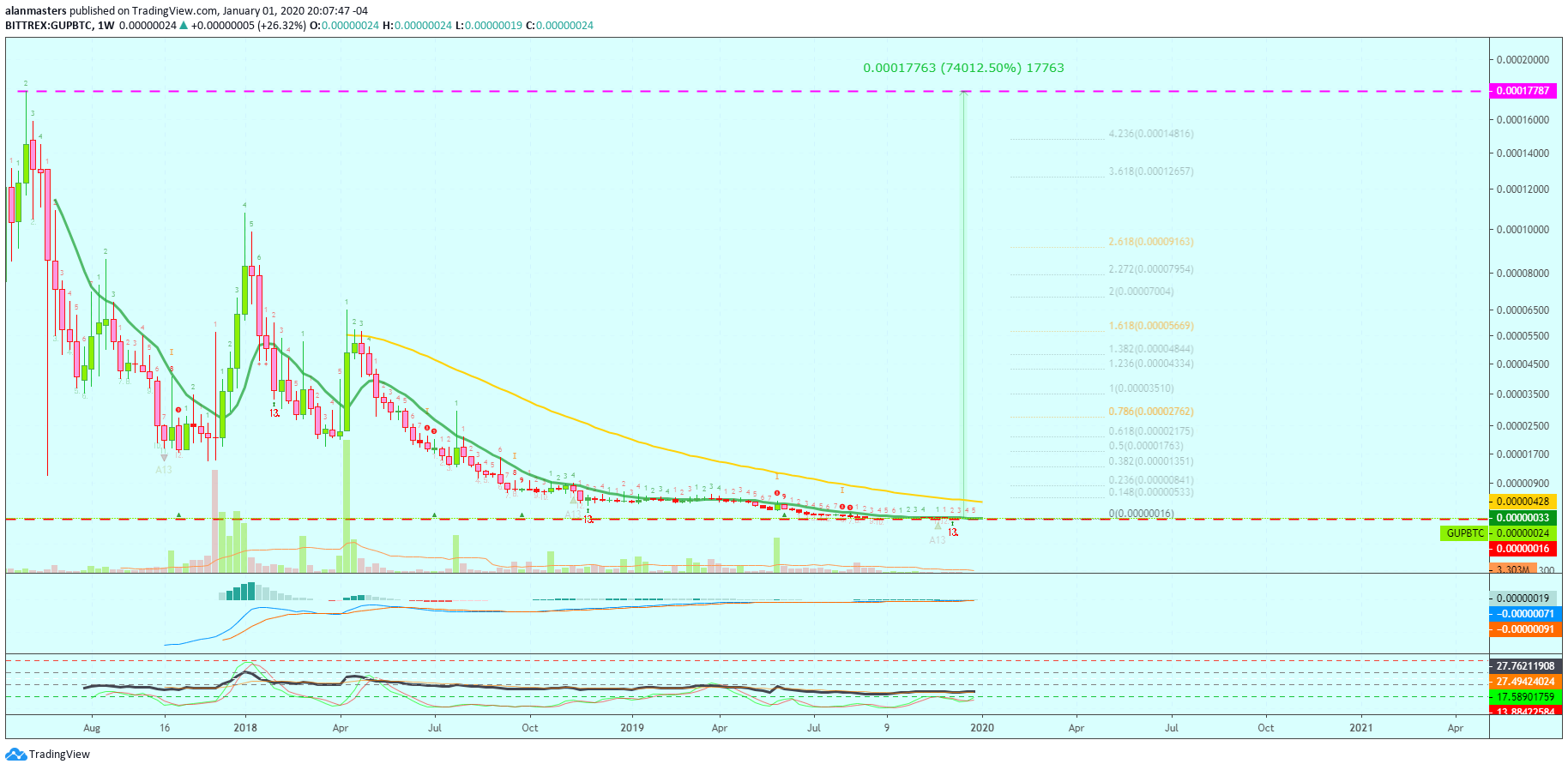The image size is (1568, 770).
Task: Click the TradingView text beside the logo
Action: (x=59, y=755)
